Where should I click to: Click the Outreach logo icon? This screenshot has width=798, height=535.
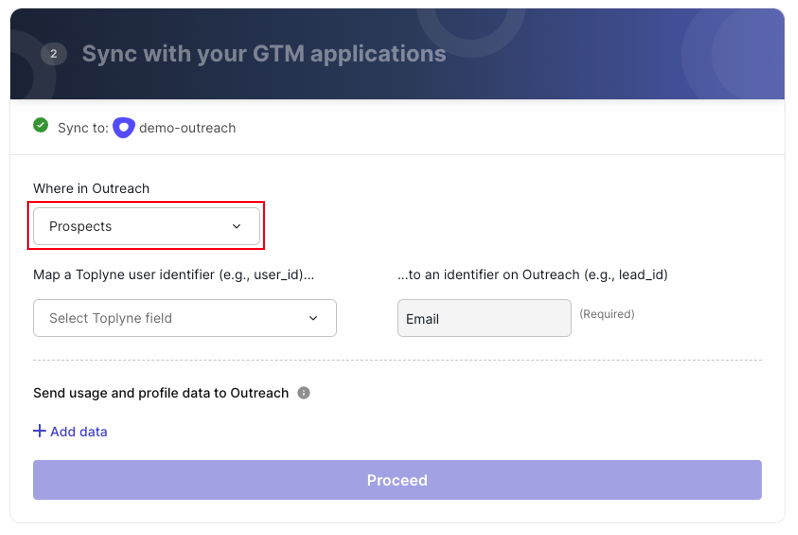[x=124, y=127]
